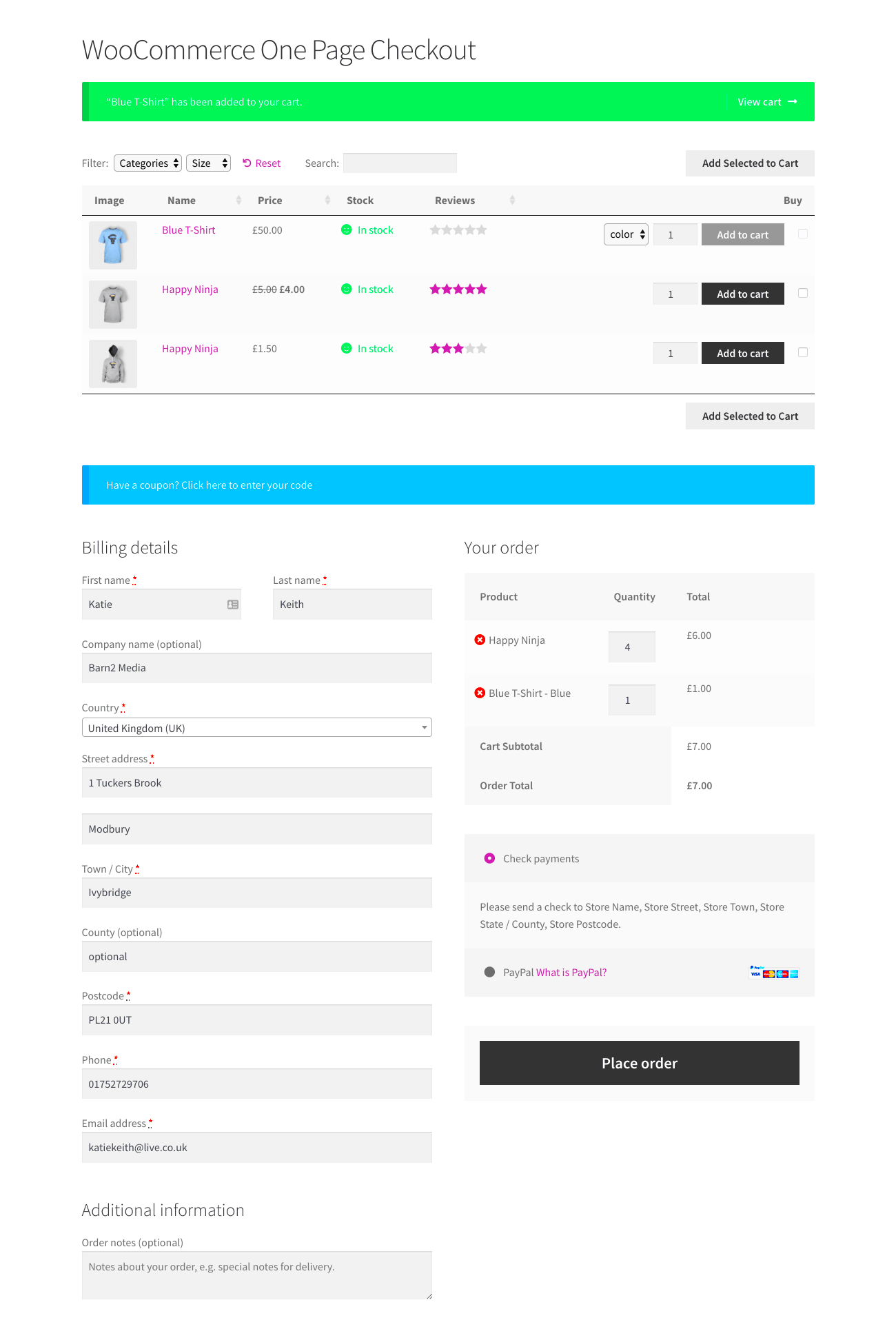This screenshot has height=1340, width=896.
Task: Add Happy Ninja £1.50 to cart
Action: tap(742, 354)
